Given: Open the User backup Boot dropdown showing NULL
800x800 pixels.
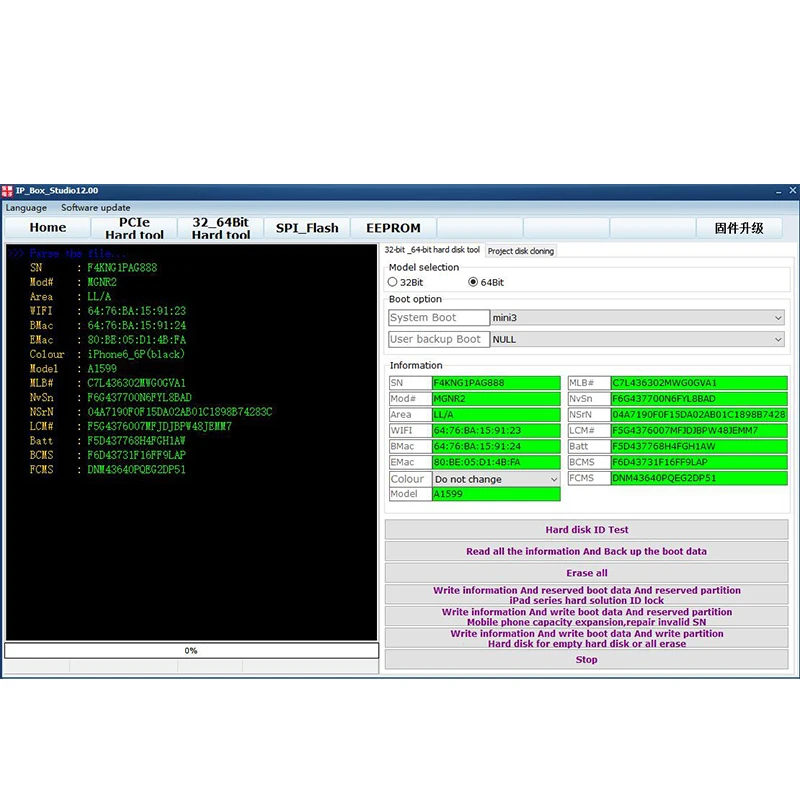Looking at the screenshot, I should coord(637,339).
